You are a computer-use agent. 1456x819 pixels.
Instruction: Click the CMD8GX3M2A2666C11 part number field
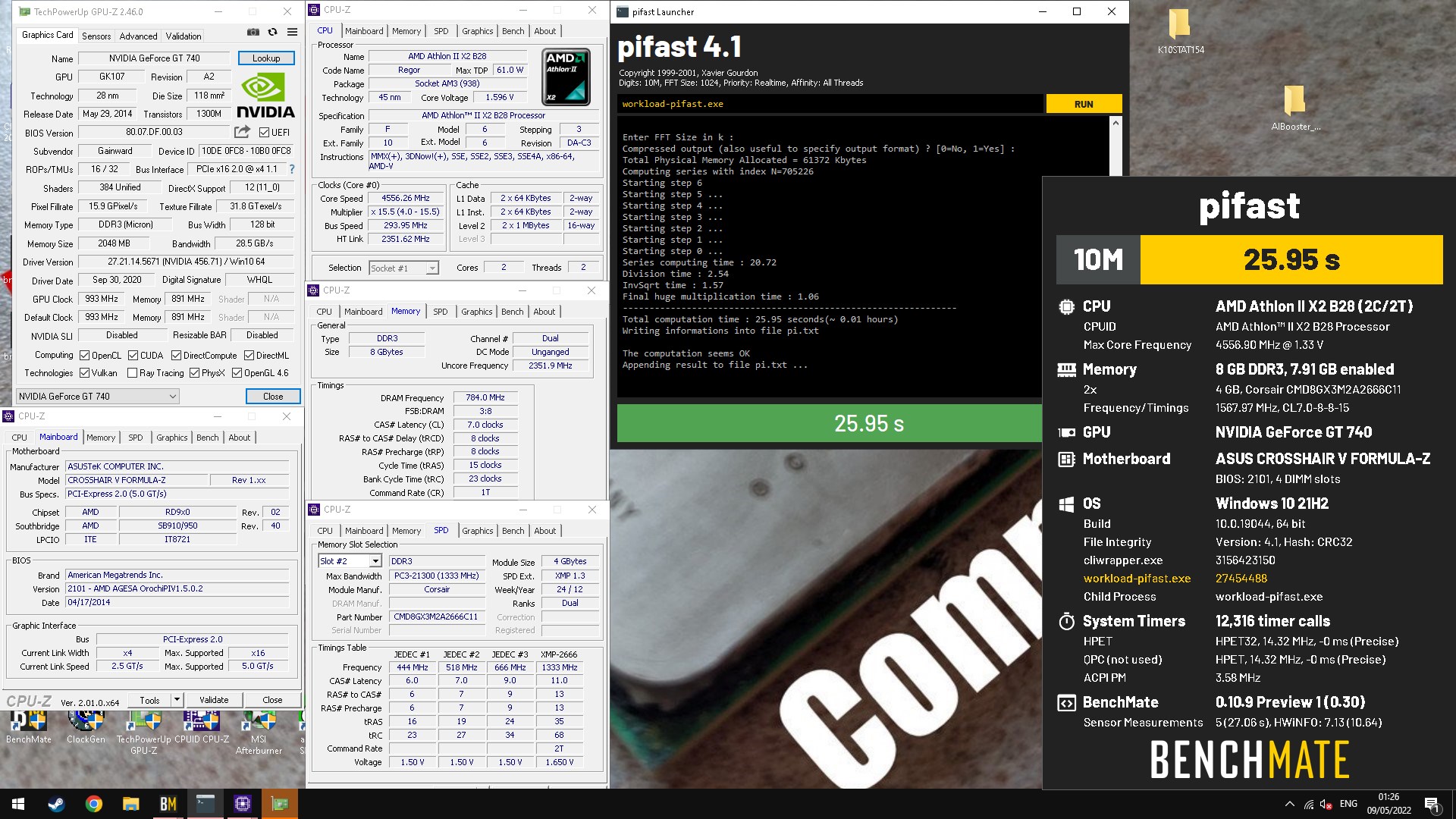[435, 617]
